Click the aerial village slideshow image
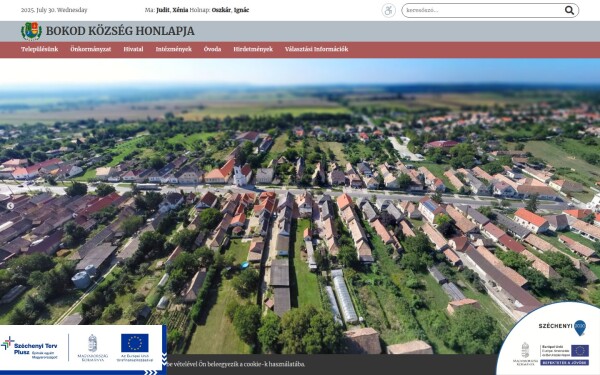This screenshot has height=375, width=600. click(300, 199)
